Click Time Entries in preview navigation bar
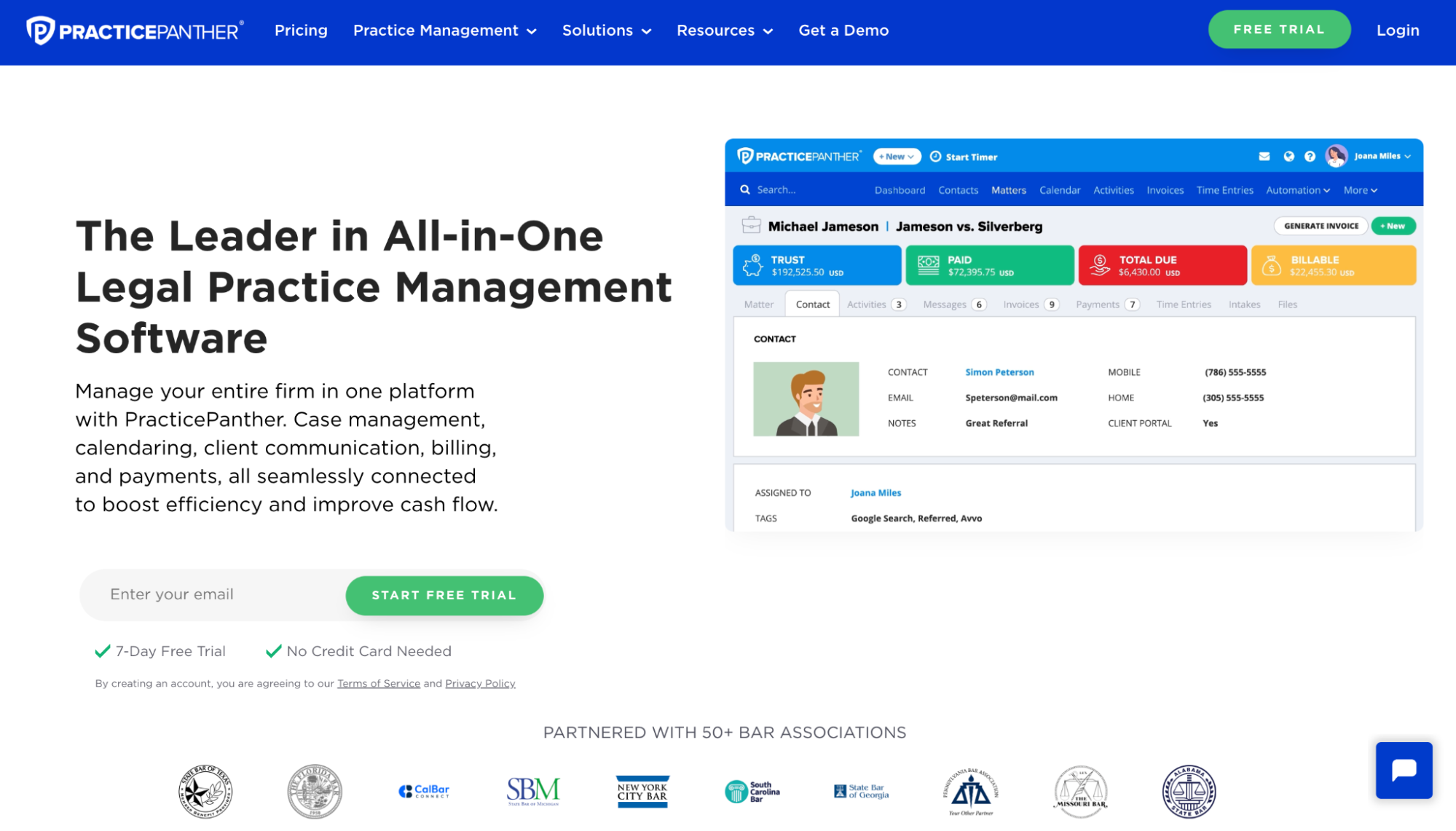 (1224, 190)
